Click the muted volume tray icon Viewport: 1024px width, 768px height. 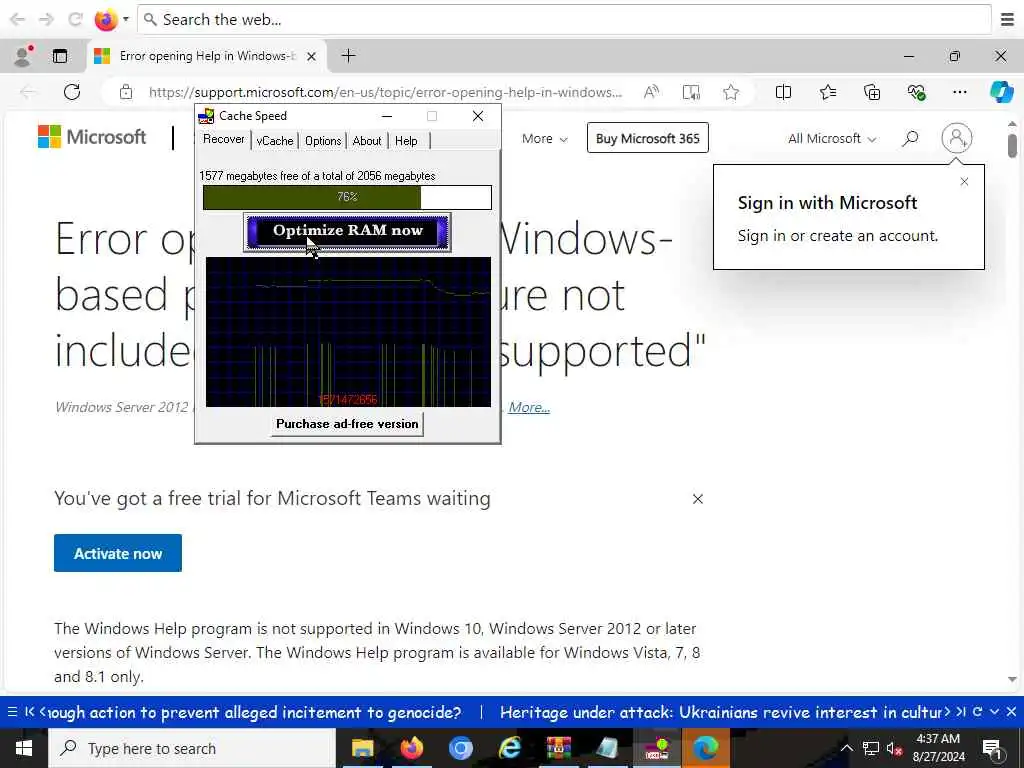(895, 749)
